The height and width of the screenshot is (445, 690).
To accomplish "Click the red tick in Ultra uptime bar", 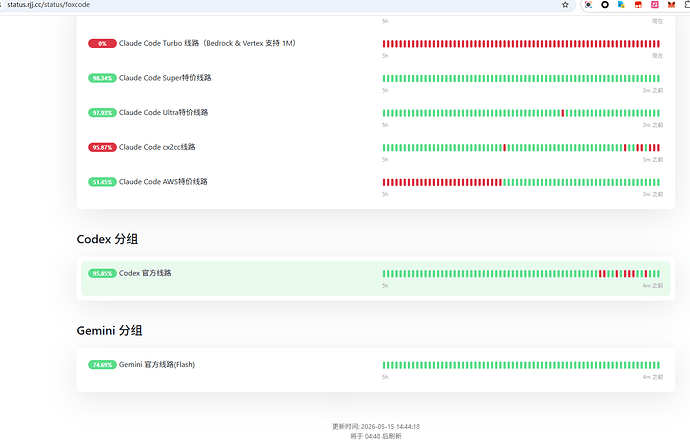I will tap(563, 113).
